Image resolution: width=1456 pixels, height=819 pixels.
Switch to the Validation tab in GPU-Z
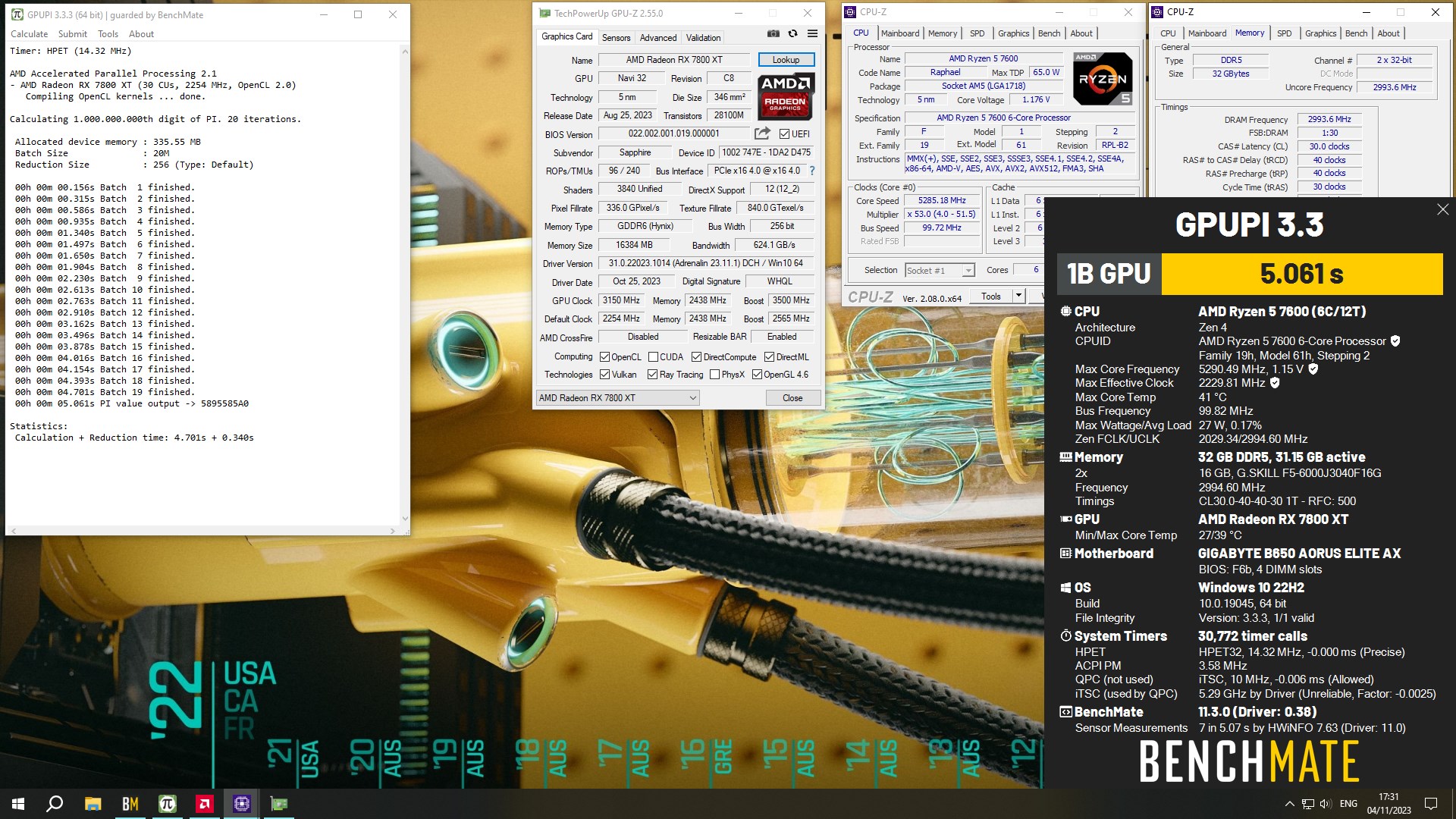(703, 38)
